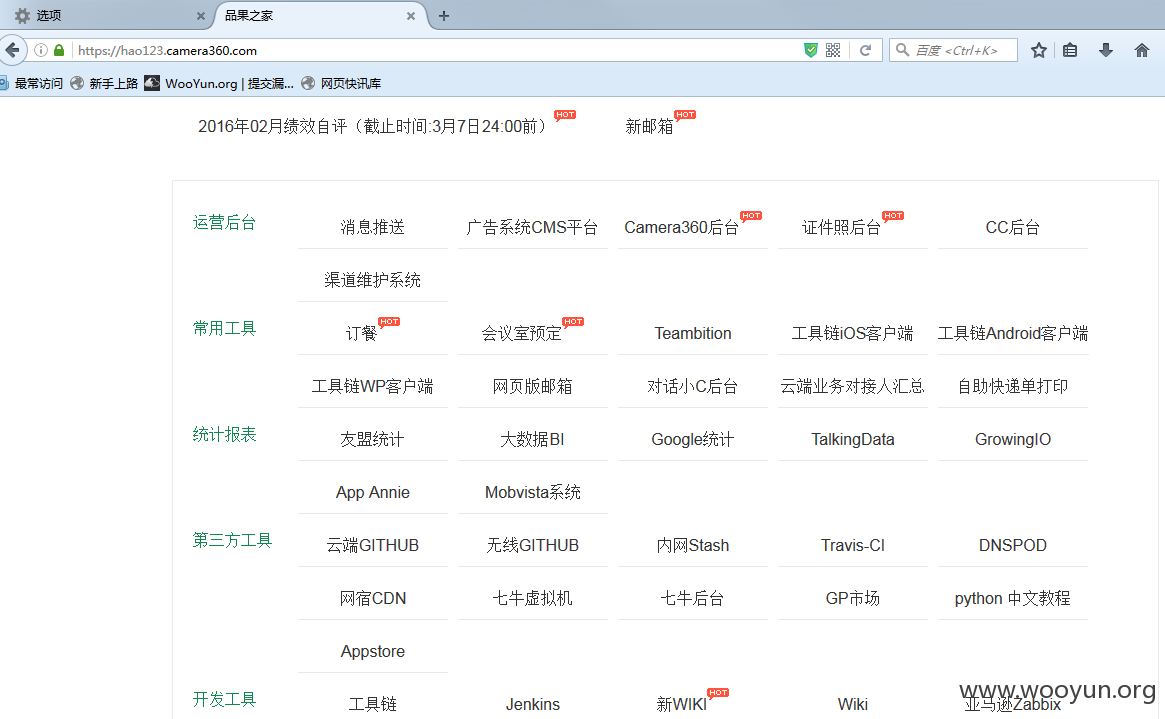Close the 选项 tab

point(201,16)
